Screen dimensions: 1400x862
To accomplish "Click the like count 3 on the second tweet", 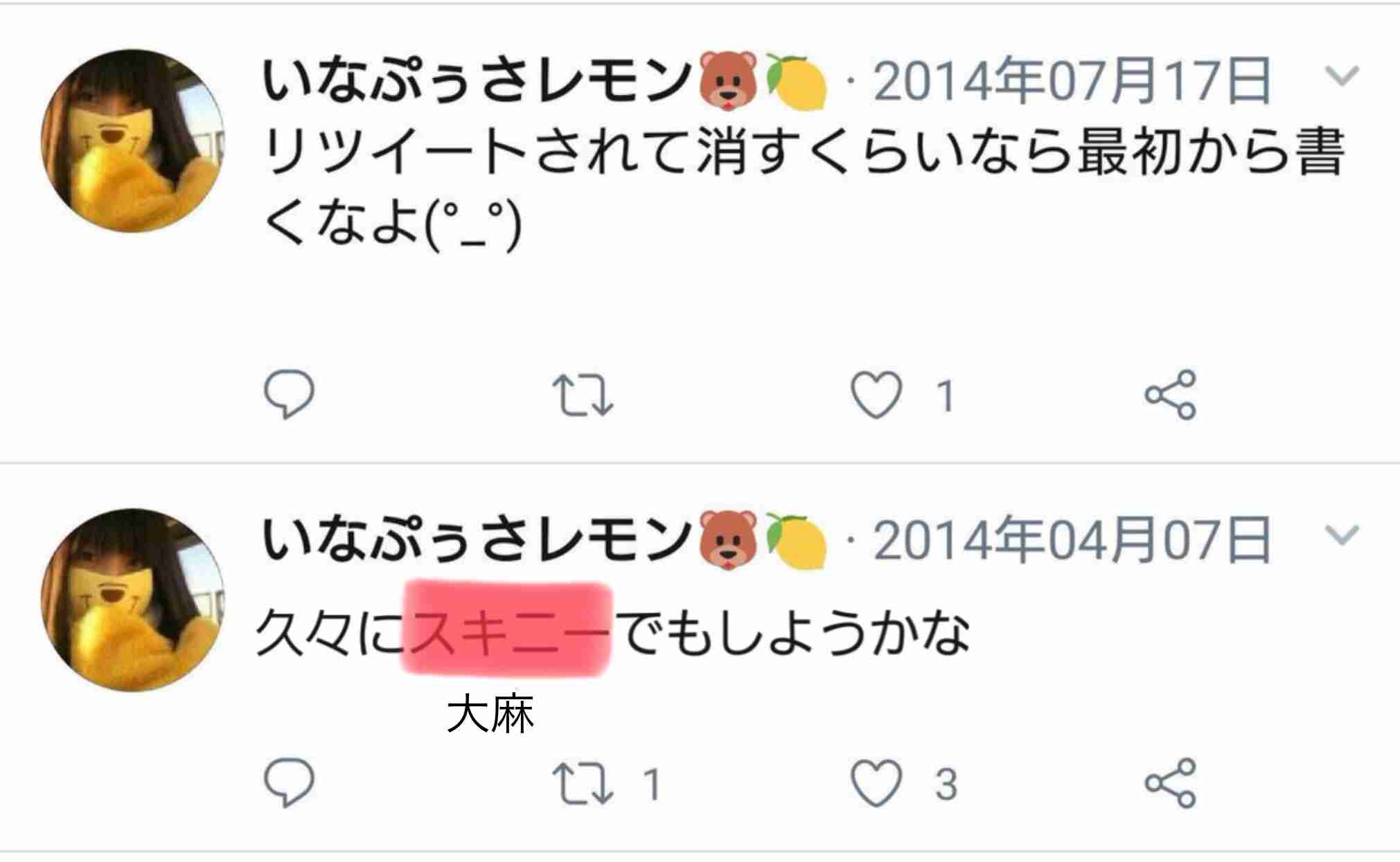I will coord(946,785).
